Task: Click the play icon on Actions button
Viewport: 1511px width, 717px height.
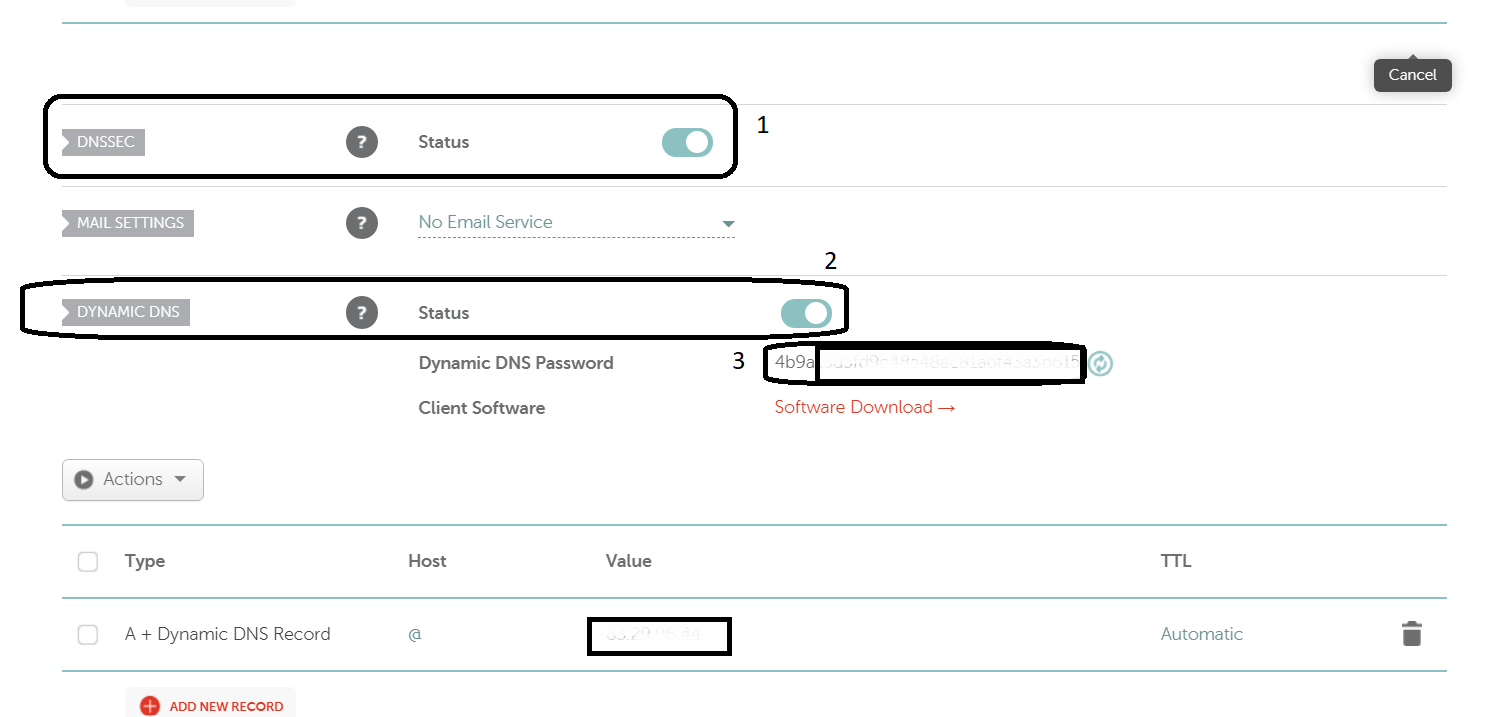Action: pos(84,480)
